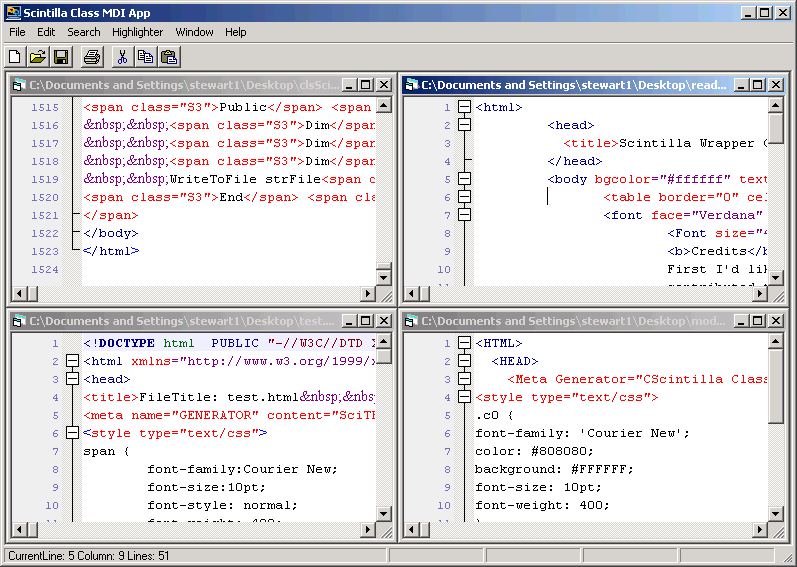Open the Window menu

coord(194,32)
